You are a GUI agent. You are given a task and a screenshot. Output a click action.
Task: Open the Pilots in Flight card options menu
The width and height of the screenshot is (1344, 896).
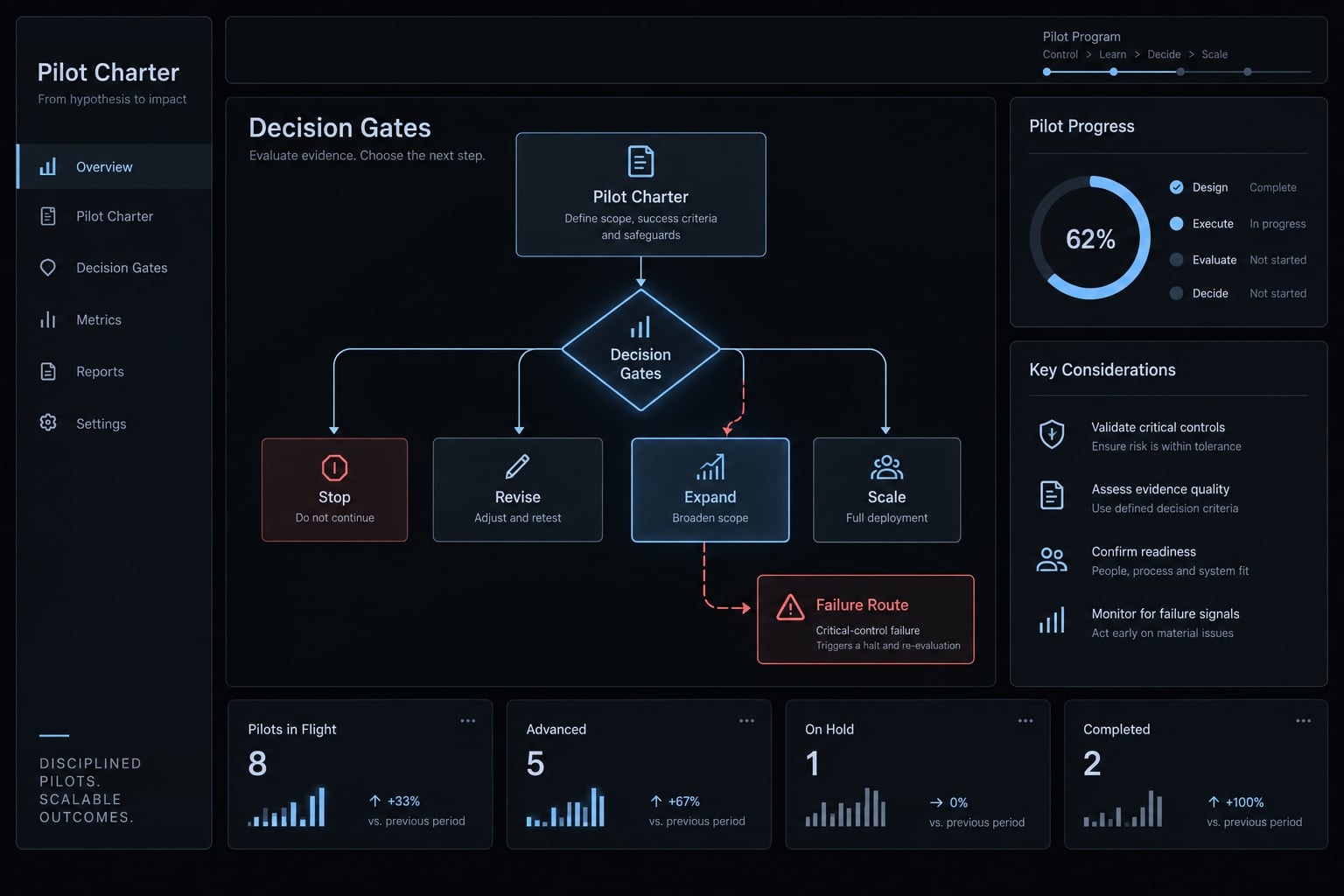click(468, 721)
